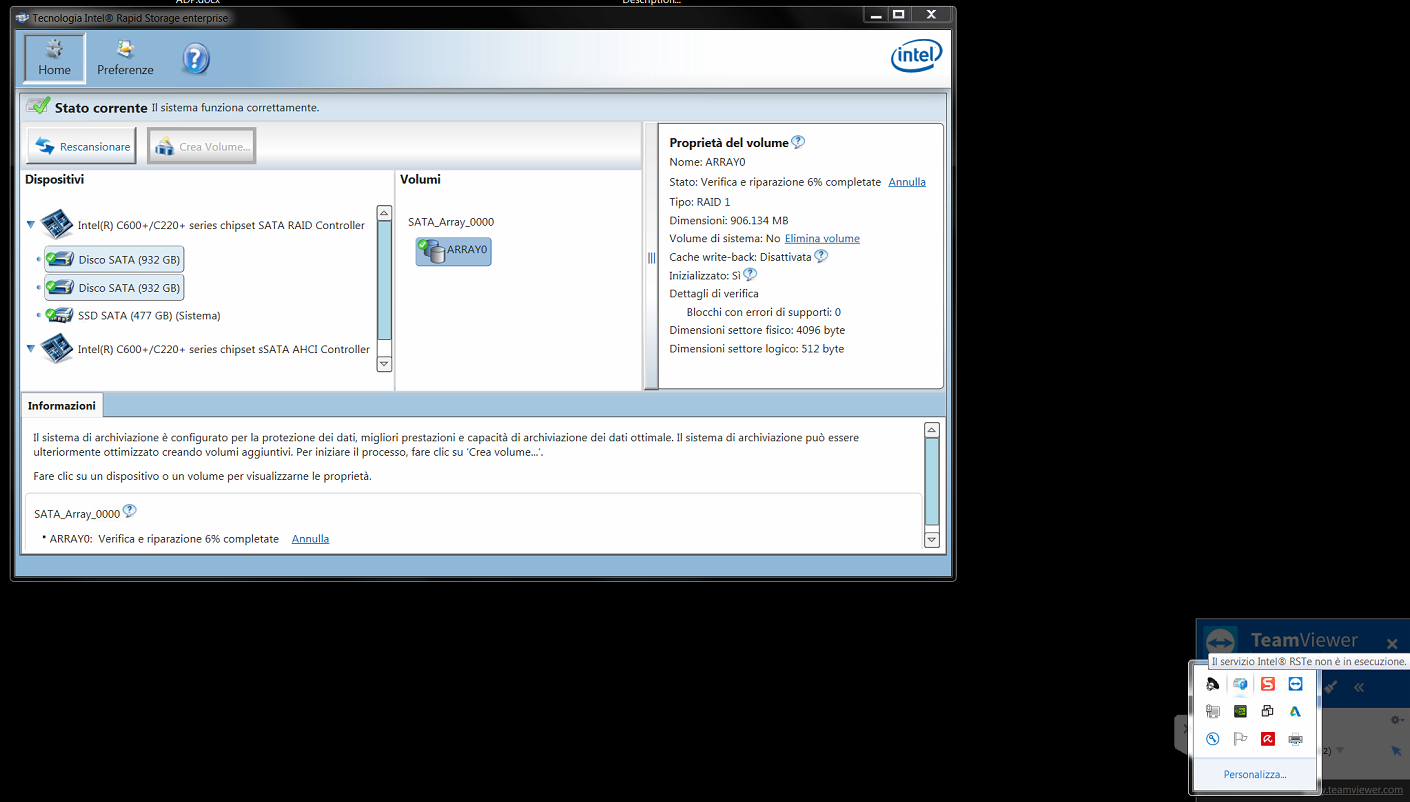
Task: Select the SATA RAID Controller icon
Action: pos(57,224)
